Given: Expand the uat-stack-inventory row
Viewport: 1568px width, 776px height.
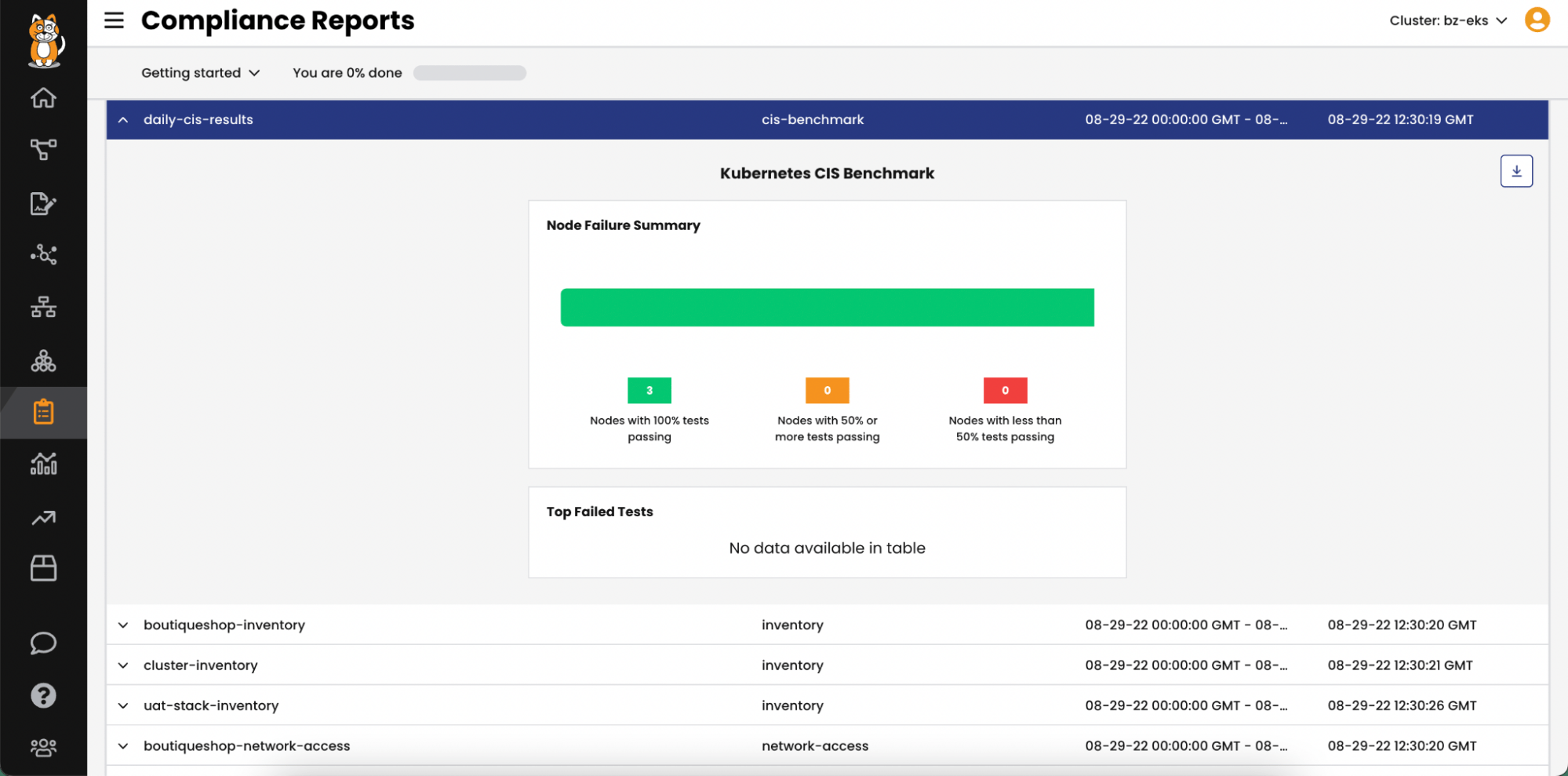Looking at the screenshot, I should [x=123, y=705].
